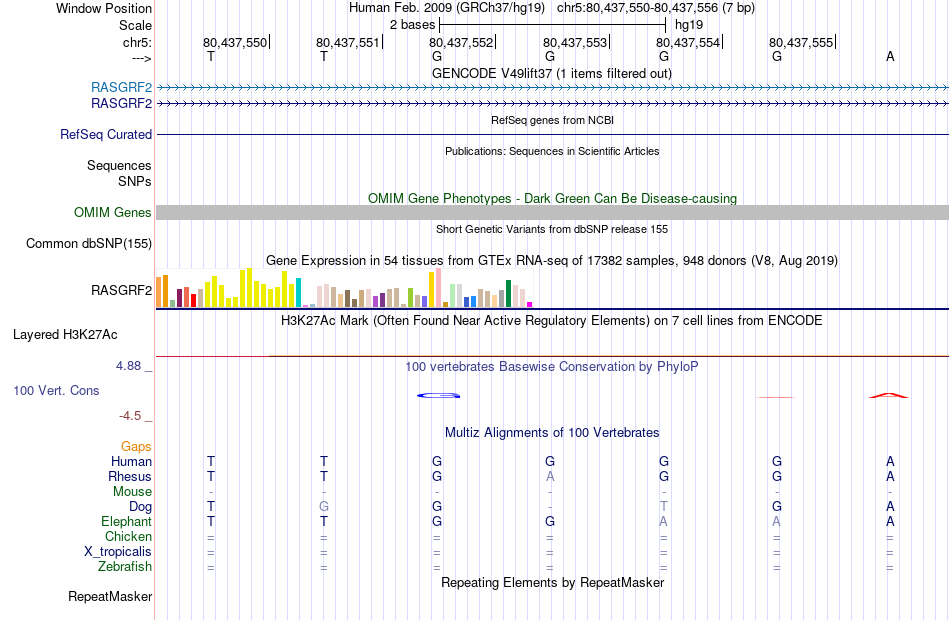Click the light blue RASGRF2 gene label
Image resolution: width=950 pixels, height=620 pixels.
coord(121,87)
